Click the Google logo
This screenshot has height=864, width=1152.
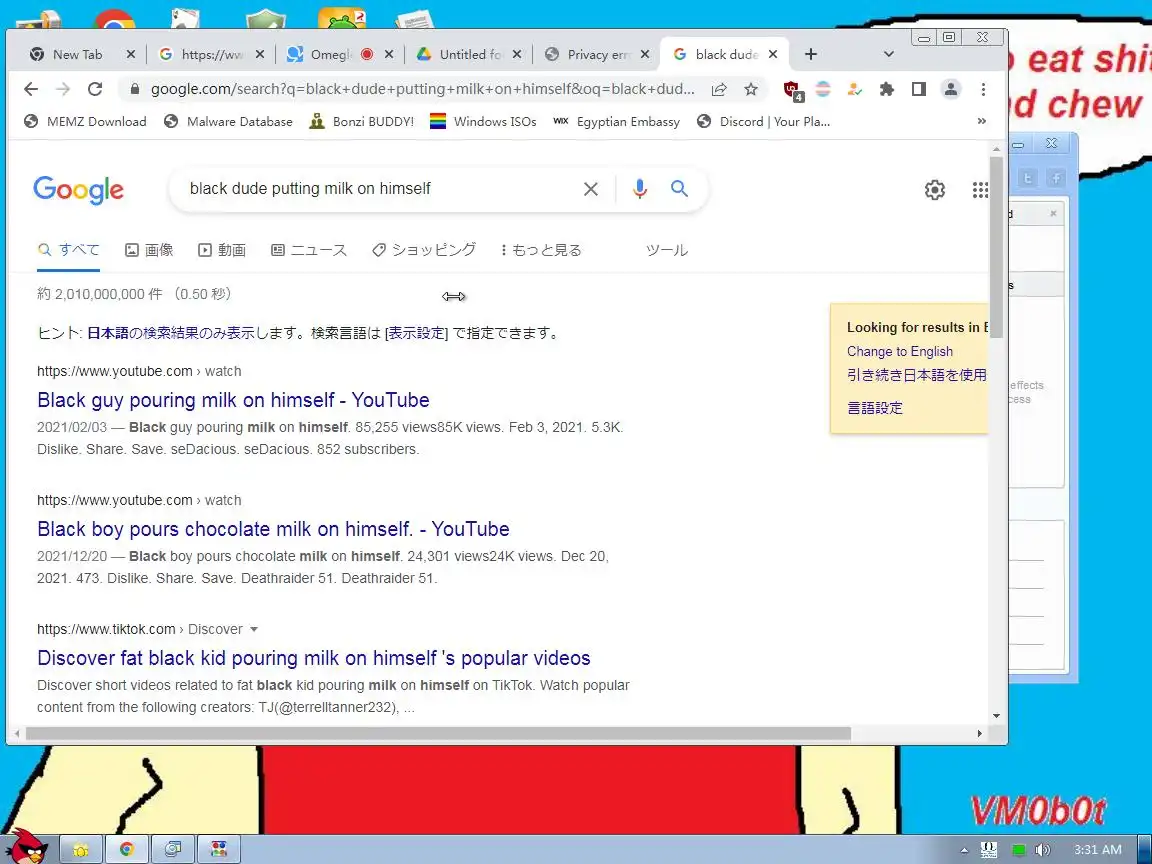click(x=79, y=190)
